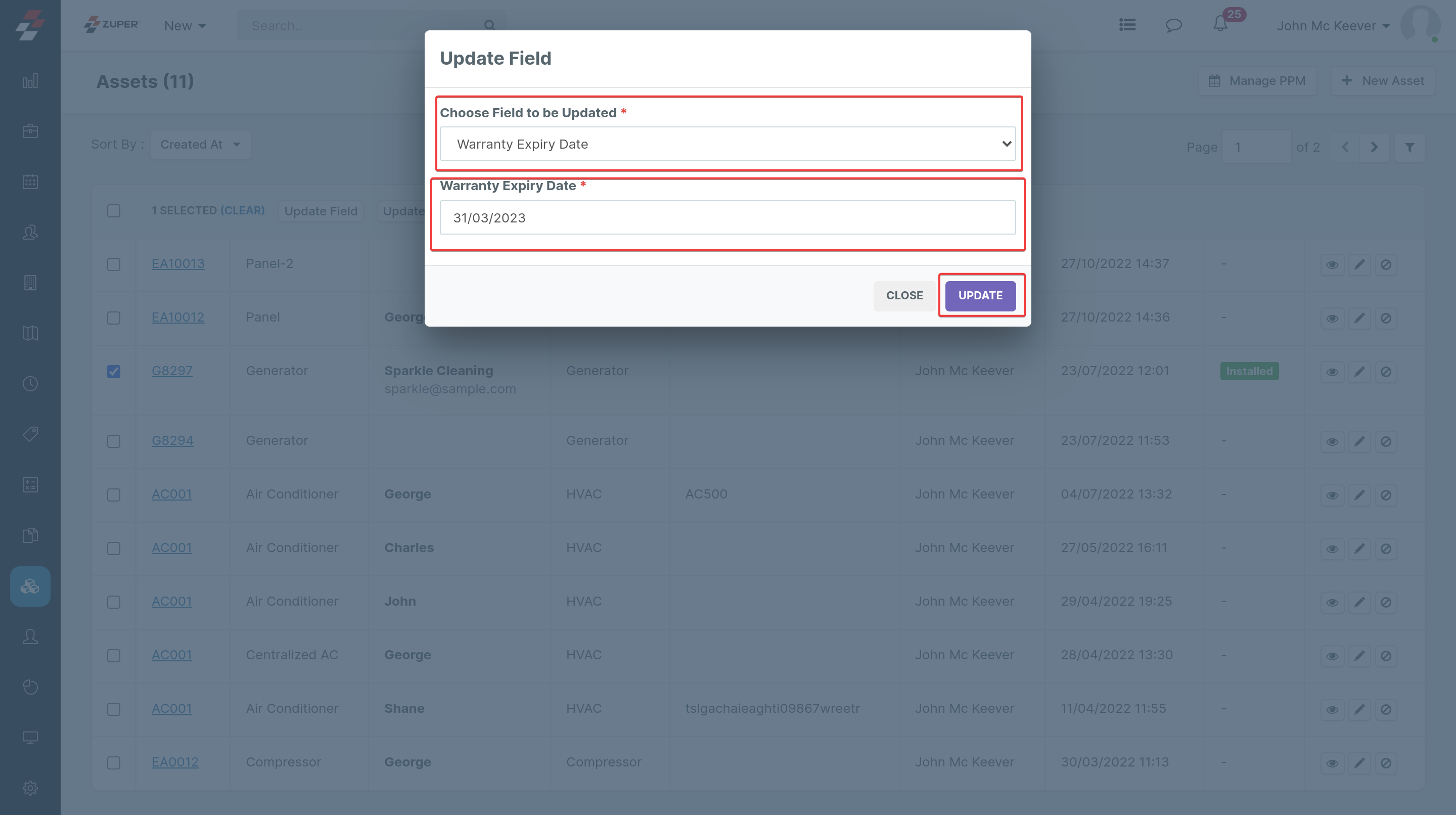Click the filter funnel icon
The width and height of the screenshot is (1456, 815).
click(1409, 147)
